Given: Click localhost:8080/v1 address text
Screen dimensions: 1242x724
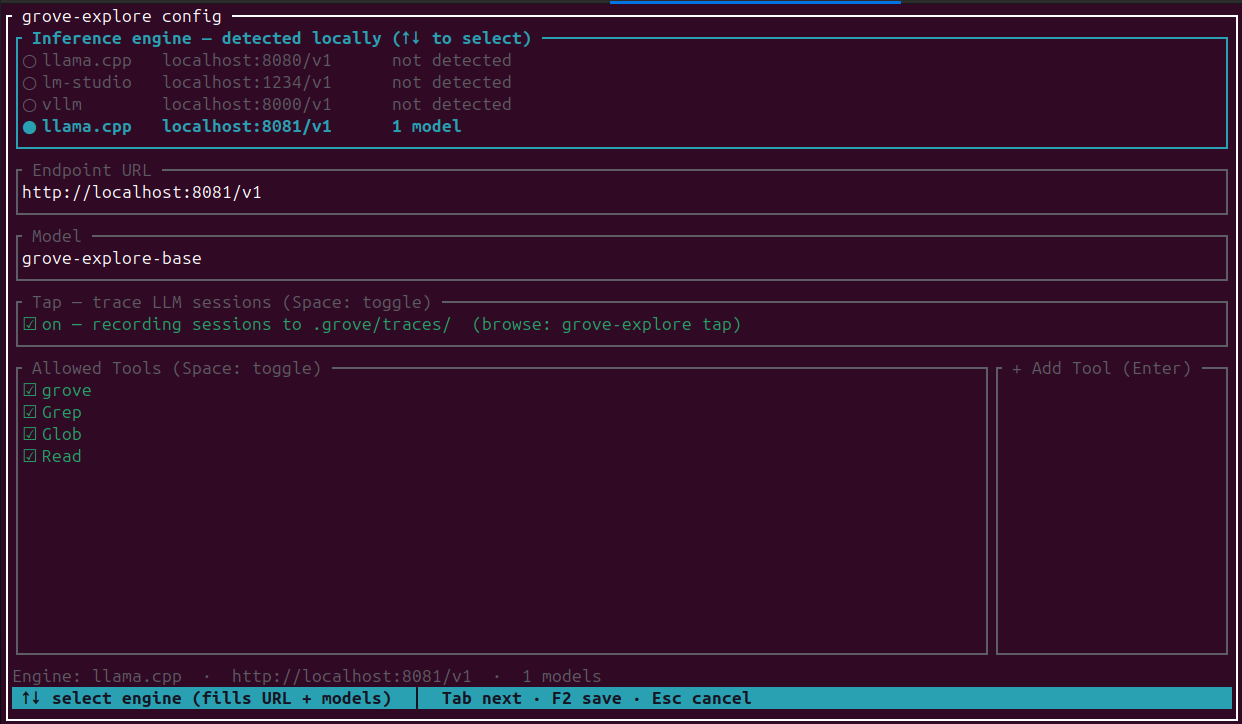Looking at the screenshot, I should click(x=247, y=61).
